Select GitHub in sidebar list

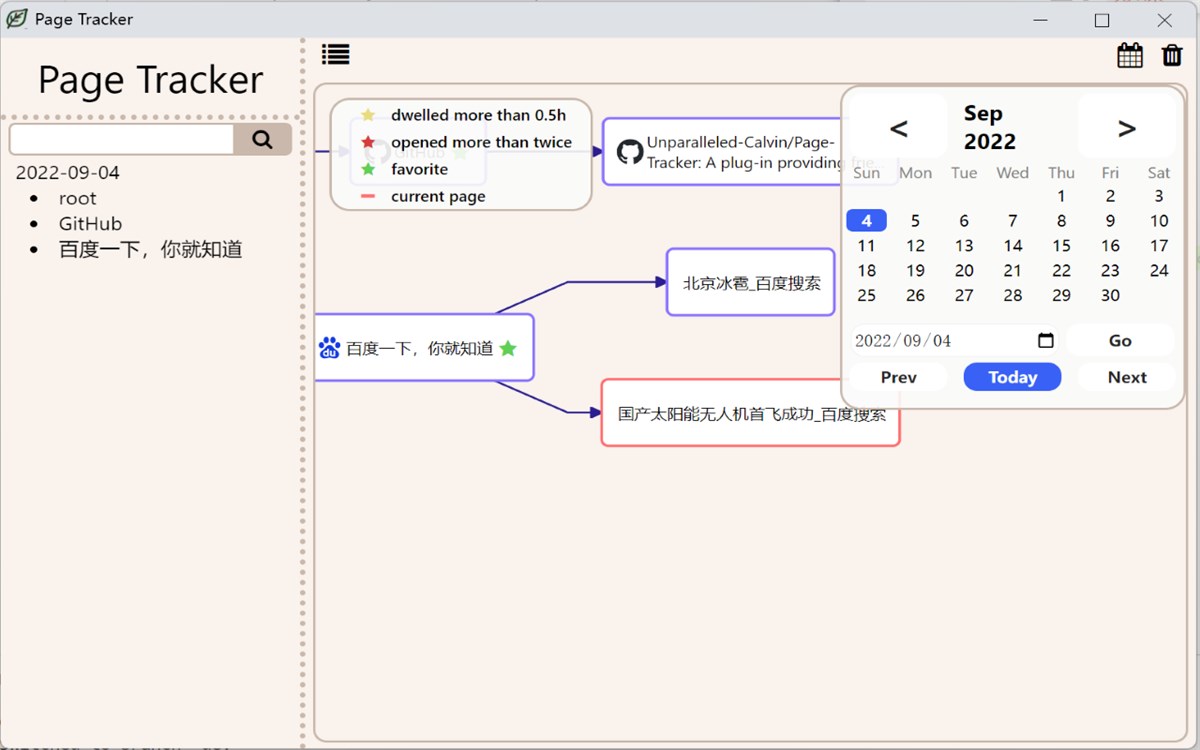(90, 224)
